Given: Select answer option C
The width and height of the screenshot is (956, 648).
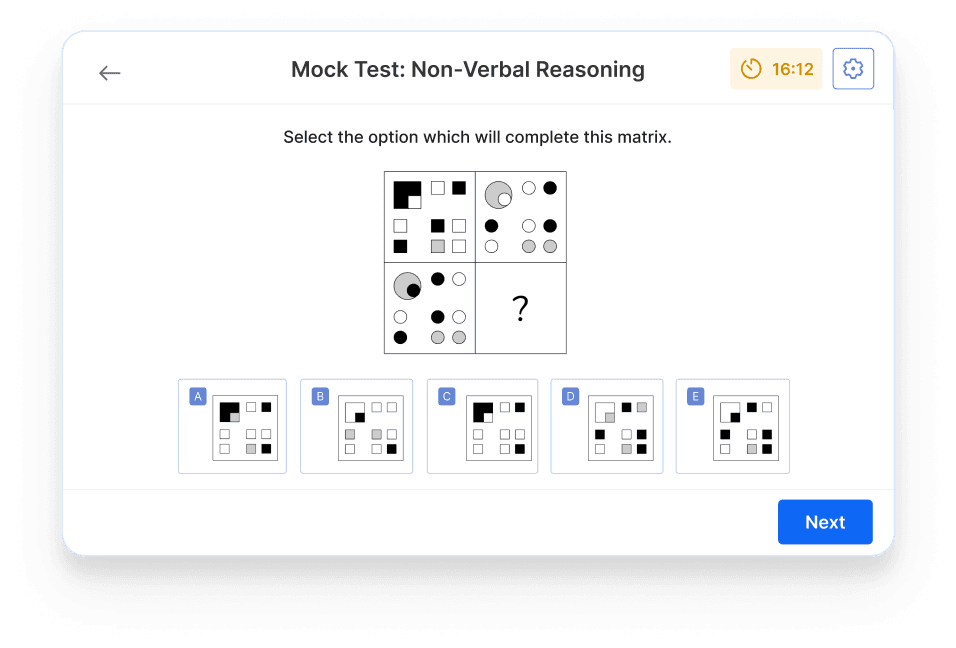Looking at the screenshot, I should click(482, 426).
